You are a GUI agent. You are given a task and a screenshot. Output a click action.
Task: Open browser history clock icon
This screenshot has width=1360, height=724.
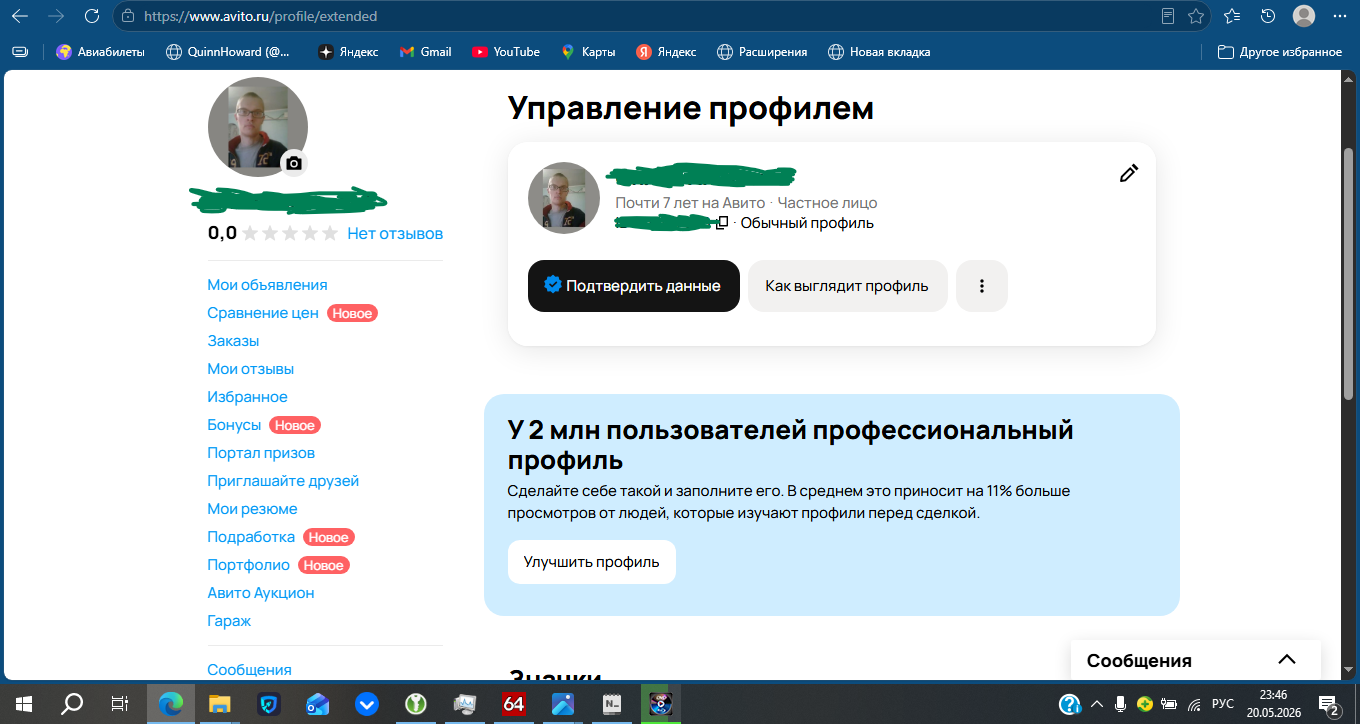[1268, 16]
